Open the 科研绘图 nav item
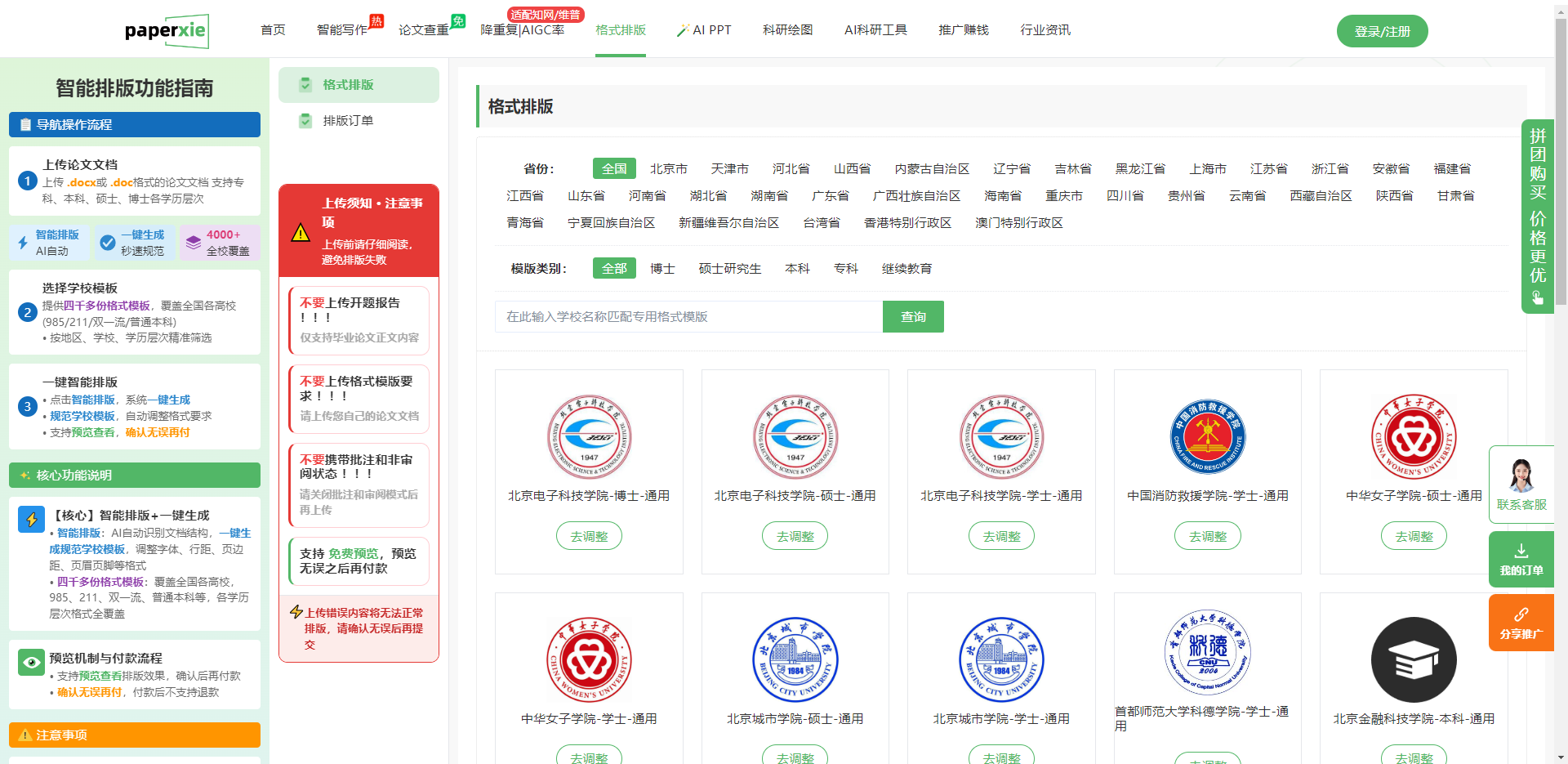Screen dimensions: 1568x764 click(788, 30)
